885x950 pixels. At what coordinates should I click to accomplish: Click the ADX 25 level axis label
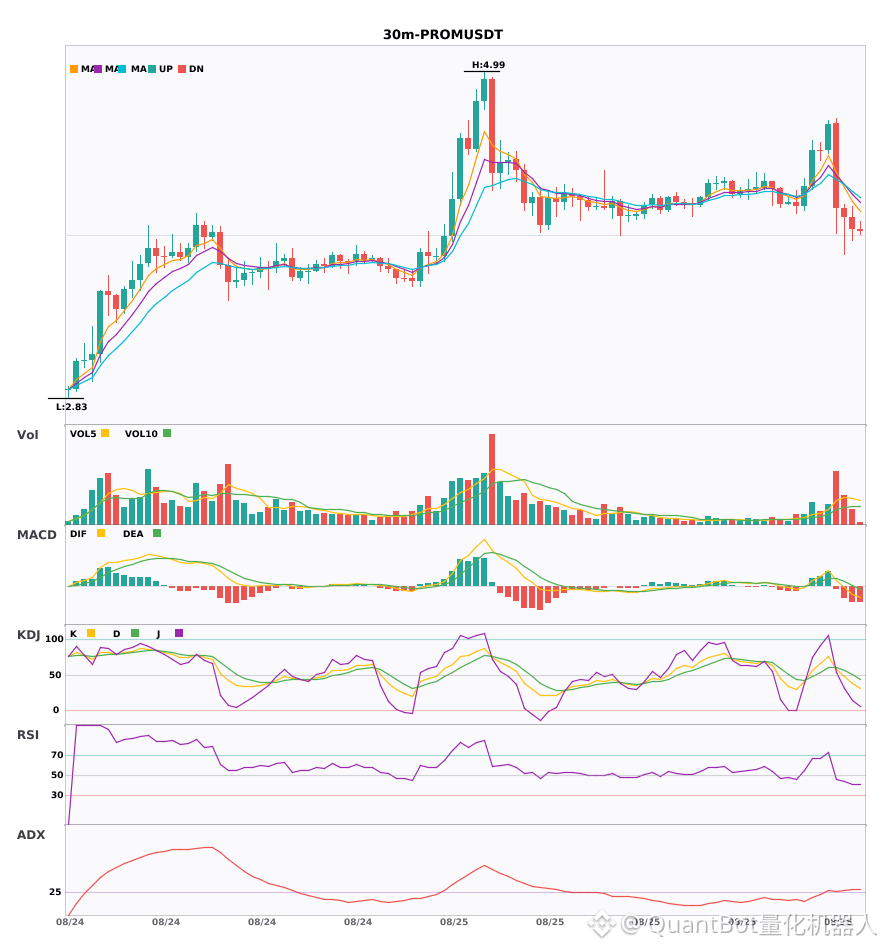[55, 892]
